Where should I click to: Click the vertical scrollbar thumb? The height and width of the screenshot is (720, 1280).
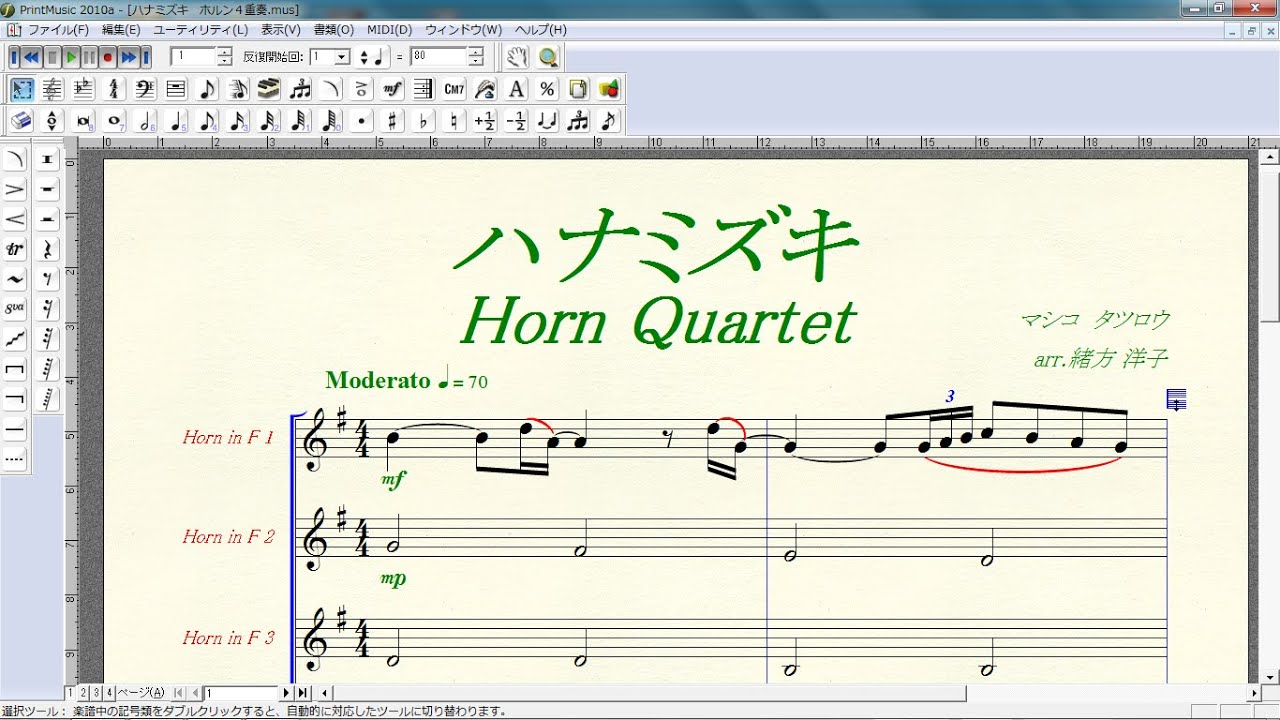(x=1270, y=246)
